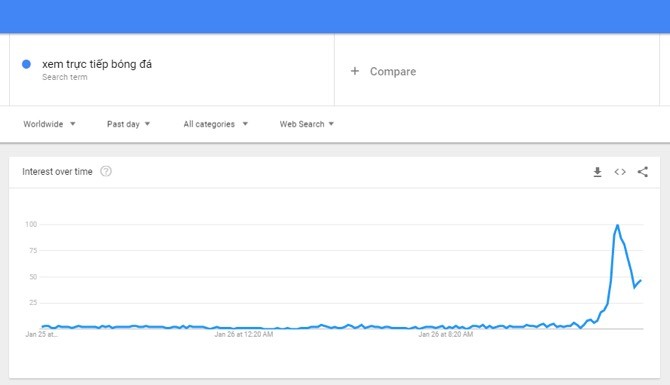Open help for Interest over time
Image resolution: width=670 pixels, height=385 pixels.
pos(106,171)
